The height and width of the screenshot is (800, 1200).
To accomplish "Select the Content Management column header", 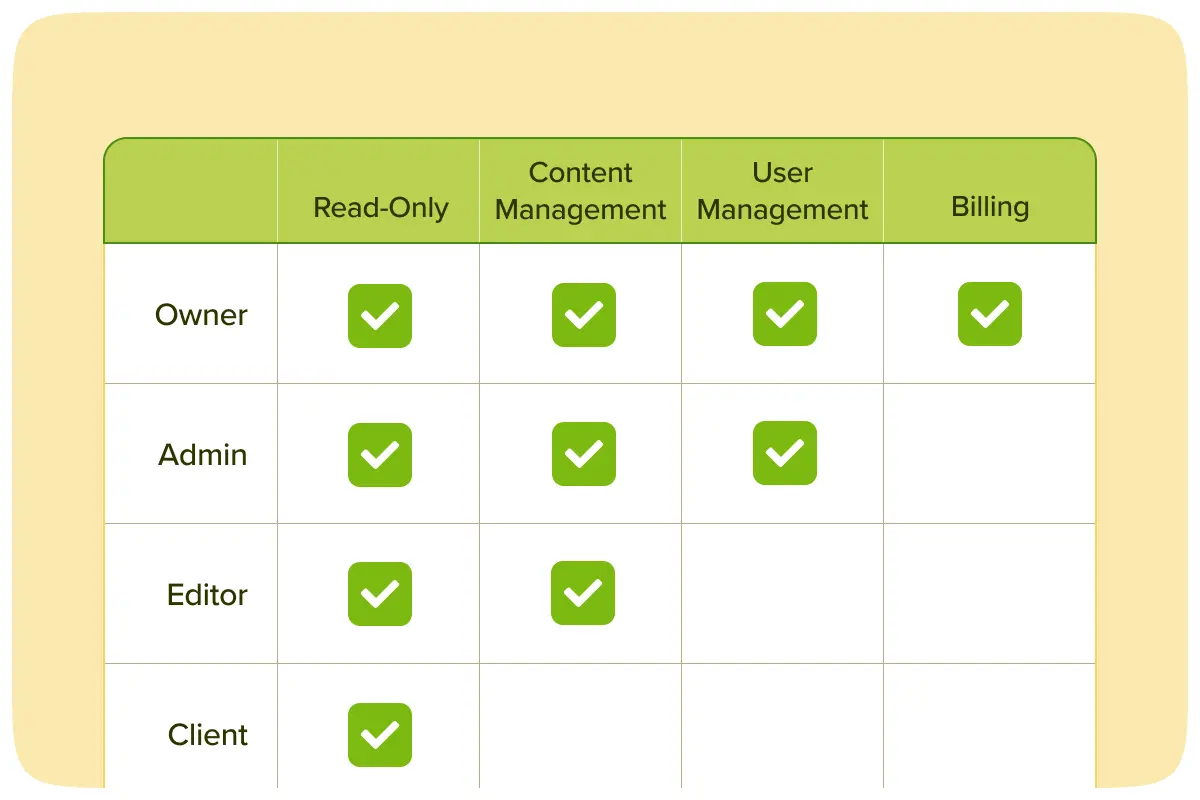I will click(x=581, y=191).
